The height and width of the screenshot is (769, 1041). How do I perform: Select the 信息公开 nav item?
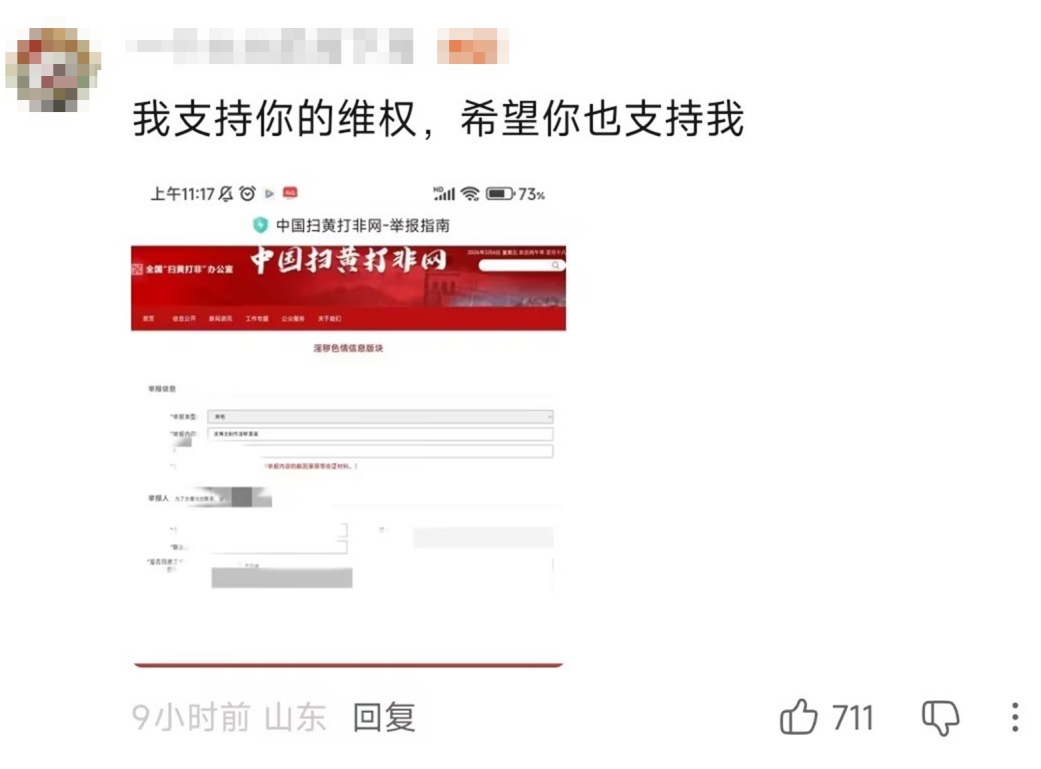[184, 319]
